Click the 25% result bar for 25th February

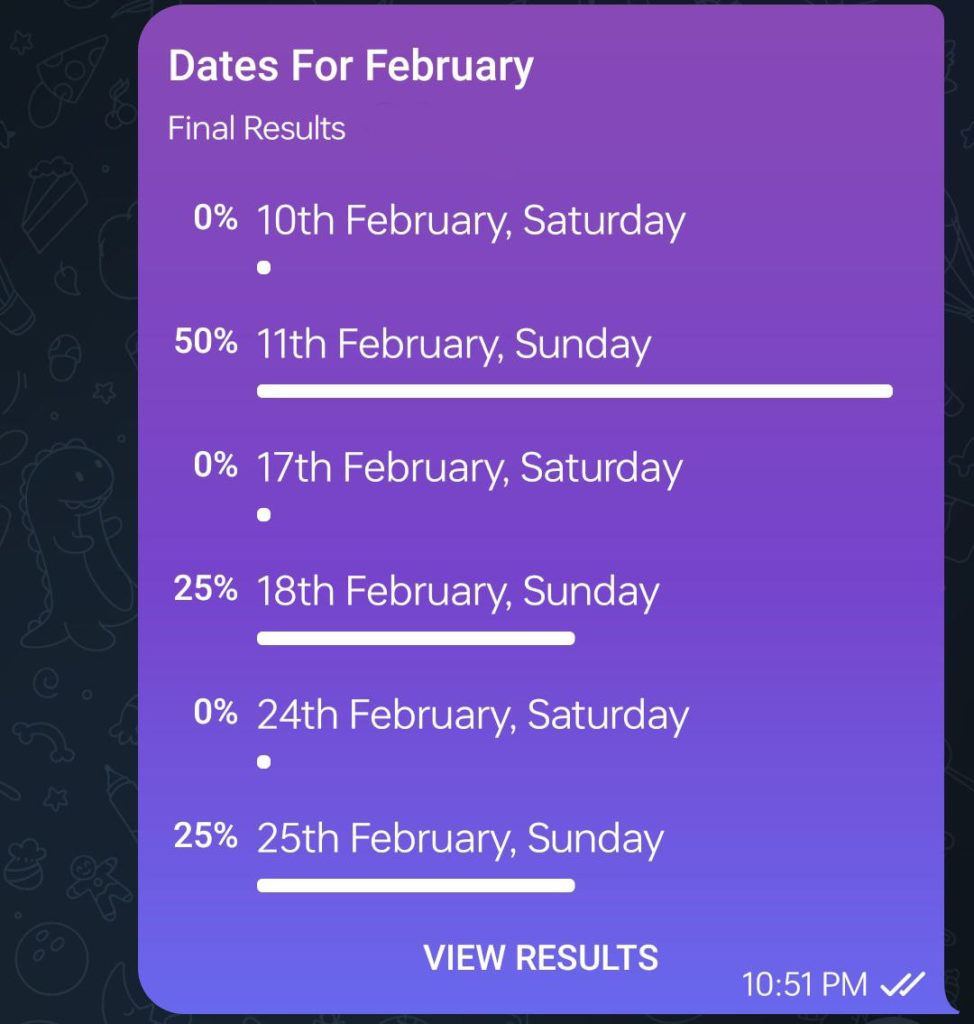pyautogui.click(x=415, y=886)
